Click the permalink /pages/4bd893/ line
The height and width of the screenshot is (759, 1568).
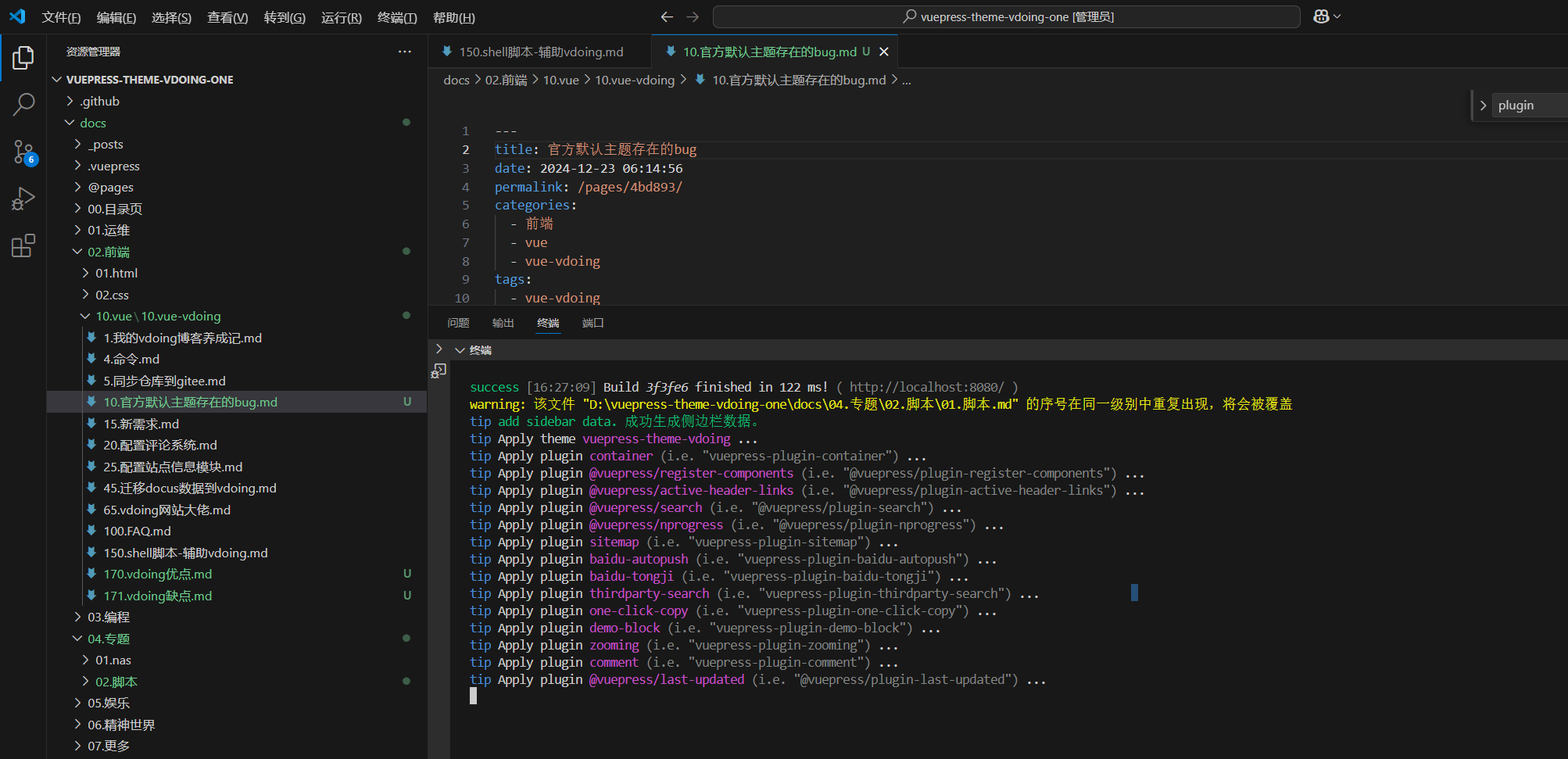coord(589,187)
